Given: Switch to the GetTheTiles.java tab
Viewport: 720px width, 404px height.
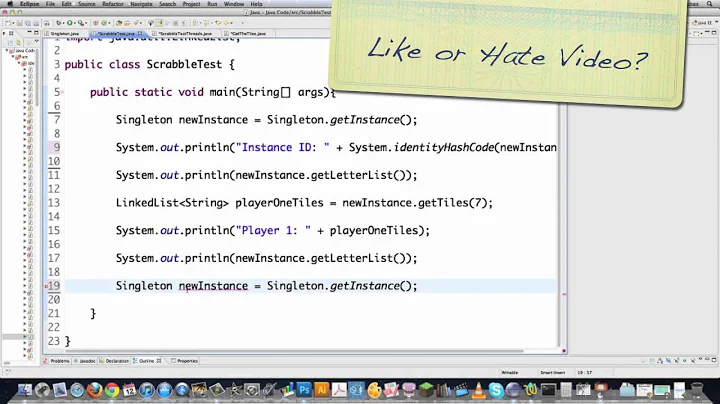Looking at the screenshot, I should coord(248,34).
